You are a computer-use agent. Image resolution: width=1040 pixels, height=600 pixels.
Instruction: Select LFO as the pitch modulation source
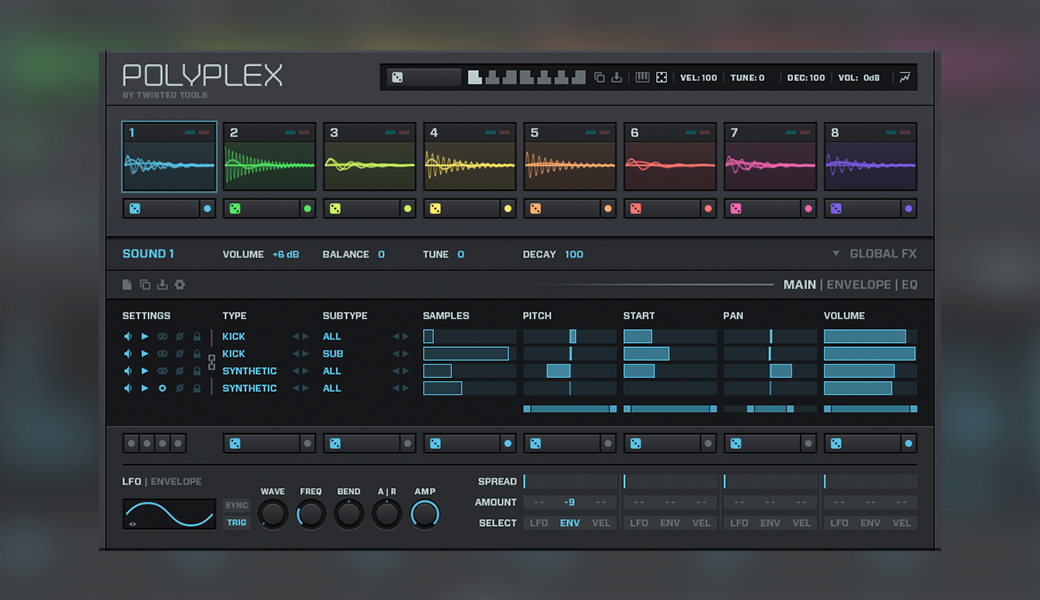coord(539,523)
